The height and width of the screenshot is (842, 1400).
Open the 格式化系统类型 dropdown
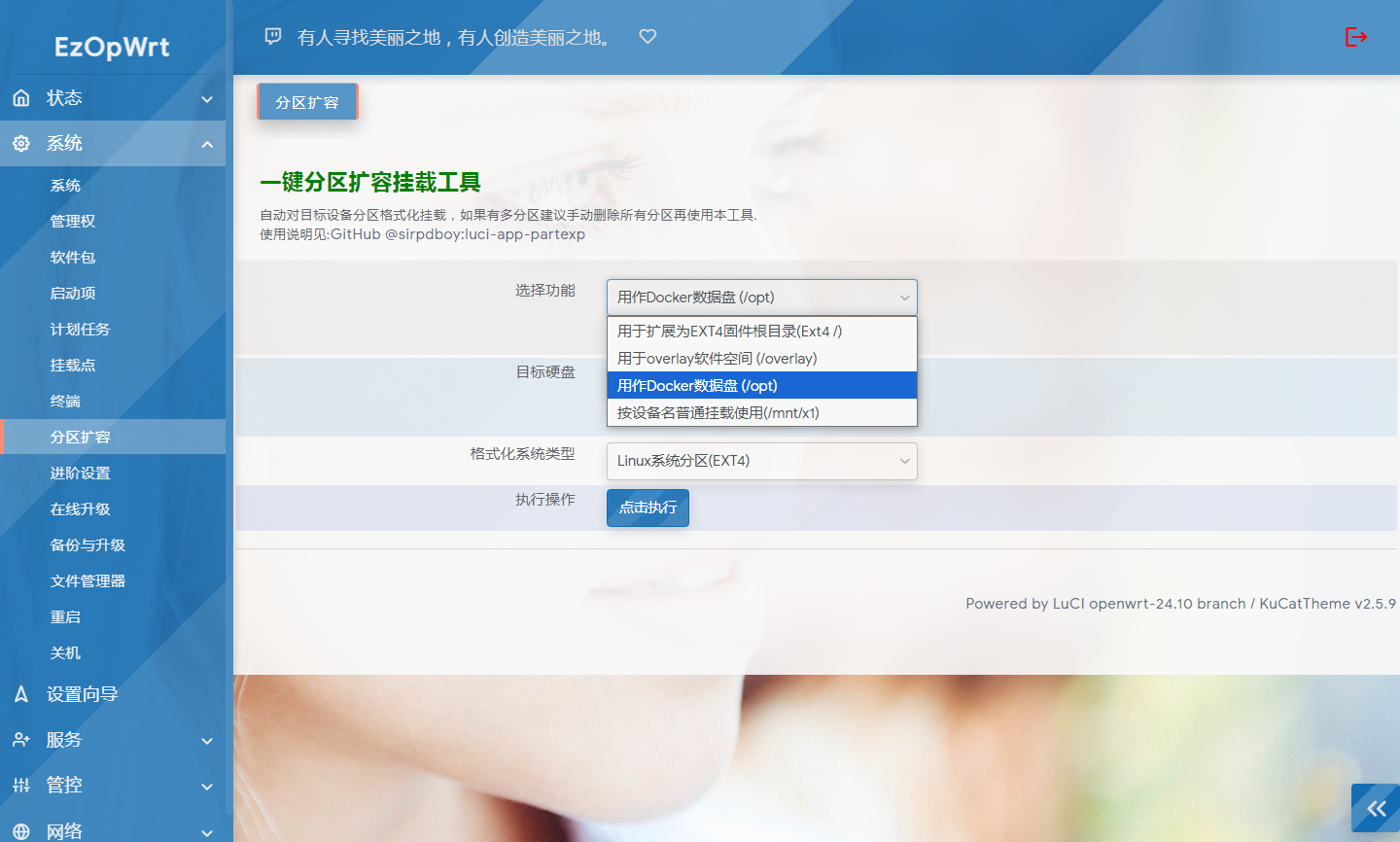click(761, 461)
